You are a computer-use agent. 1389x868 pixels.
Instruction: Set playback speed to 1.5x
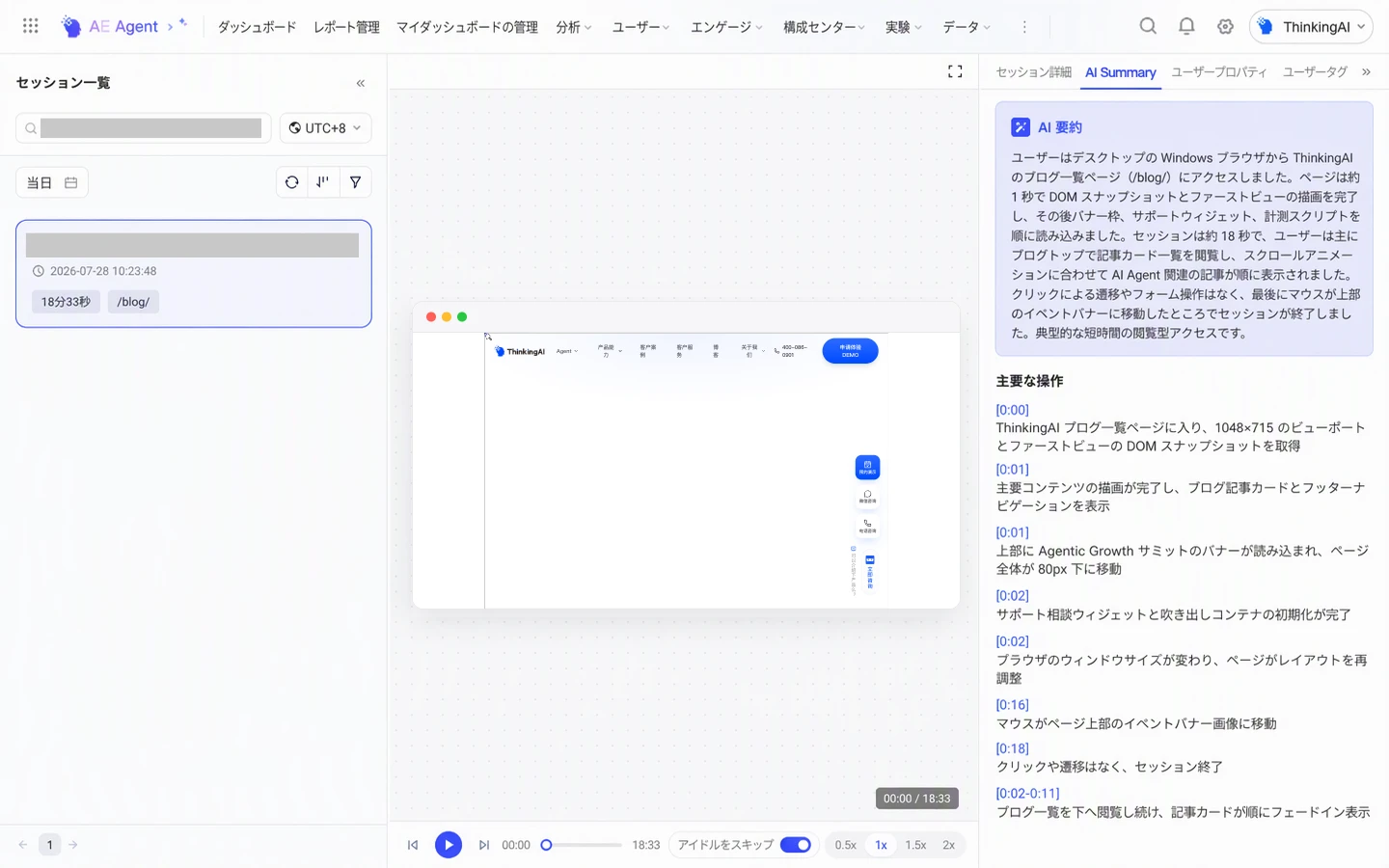pos(915,845)
